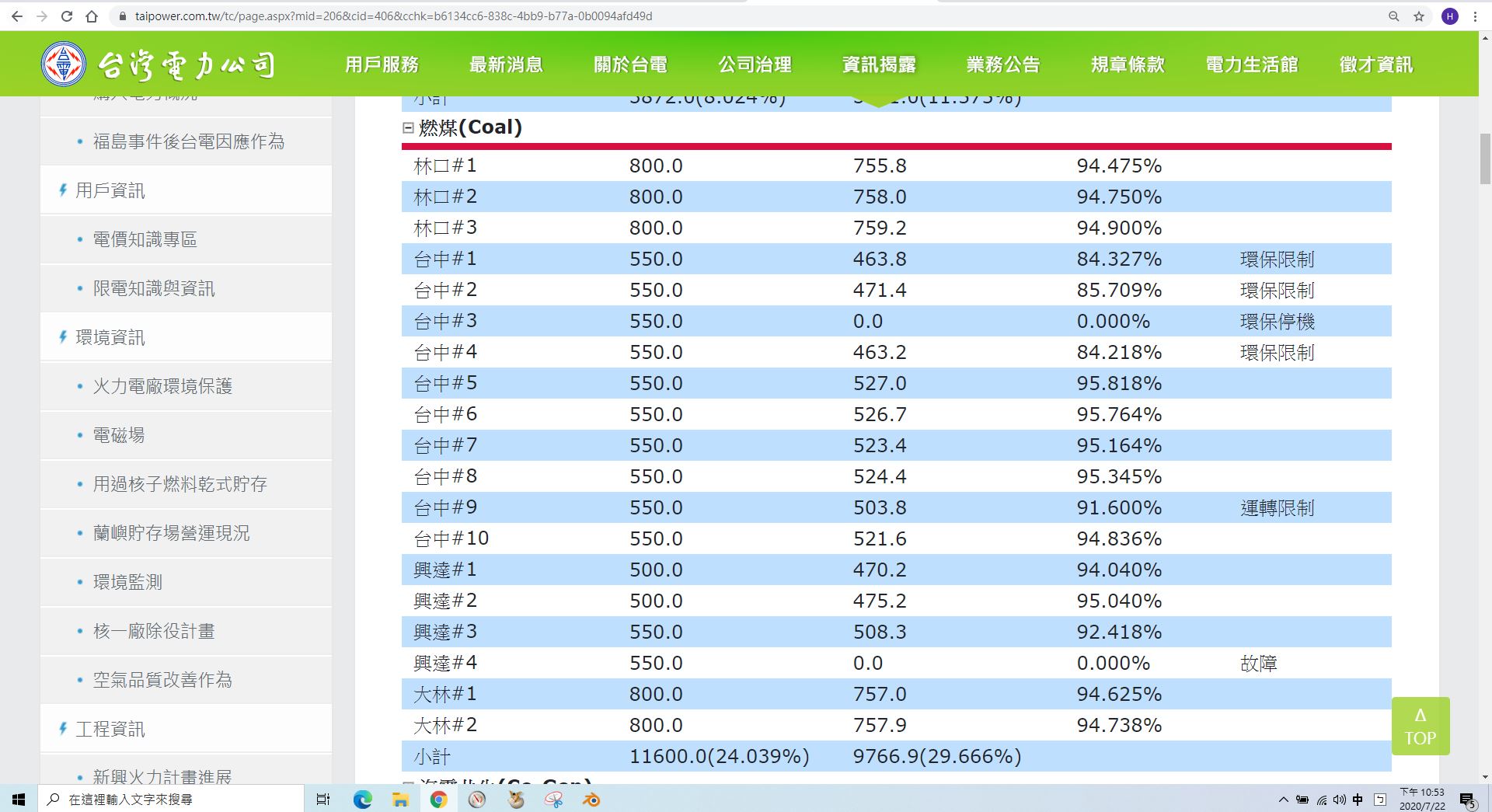Click the Taipower logo emblem

[64, 64]
